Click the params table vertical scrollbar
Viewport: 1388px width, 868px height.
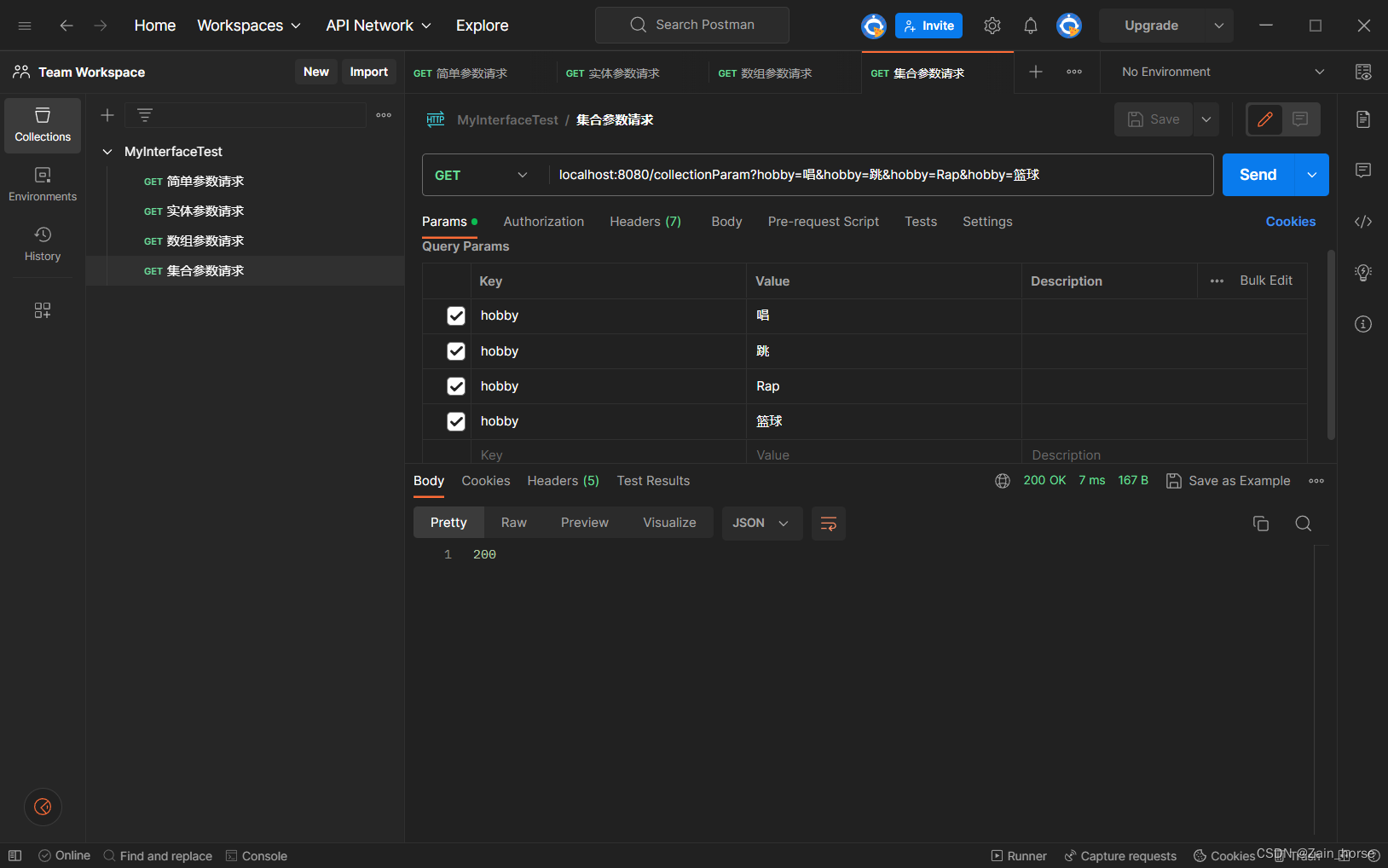1331,344
